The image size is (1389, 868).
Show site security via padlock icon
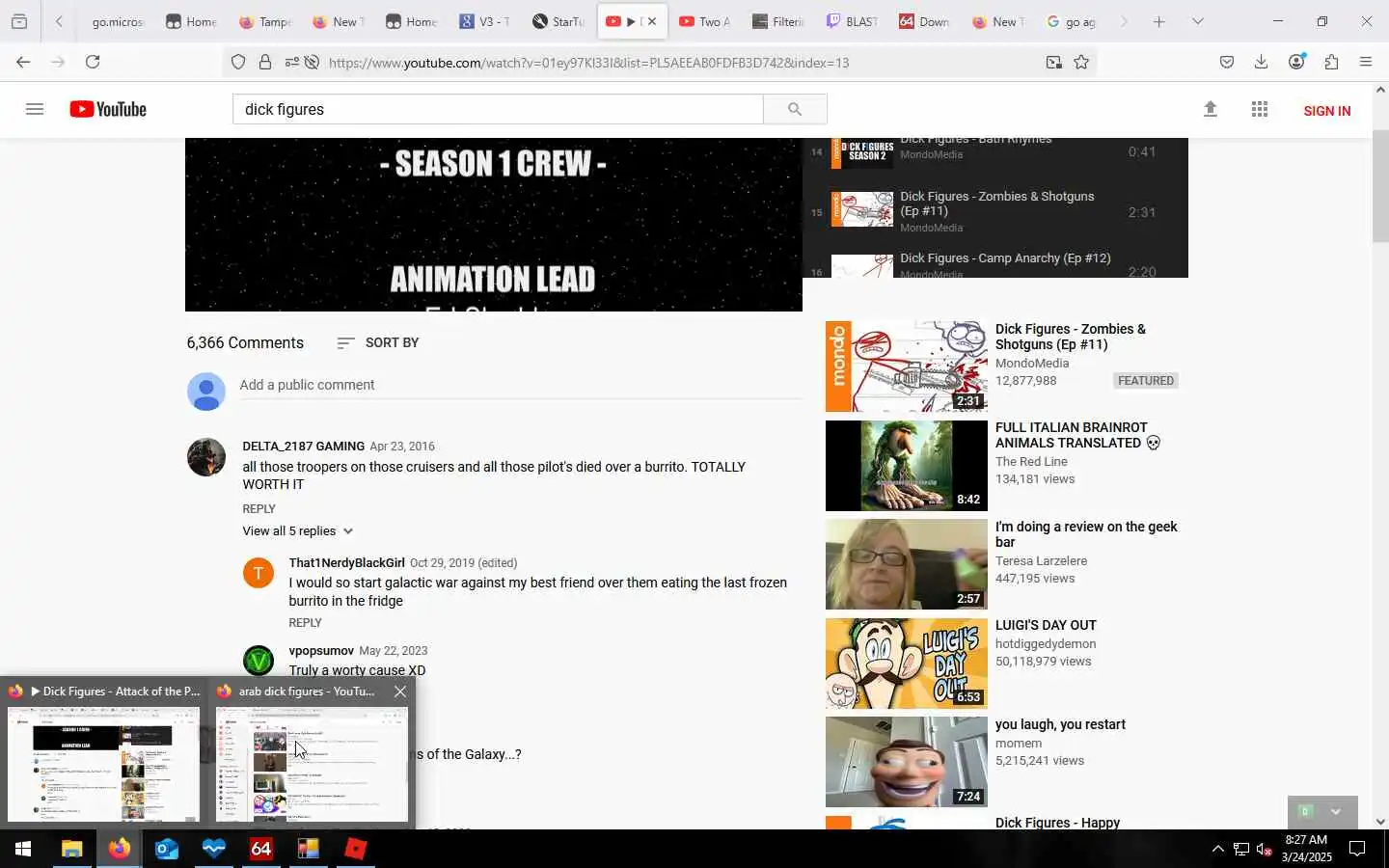click(x=265, y=63)
